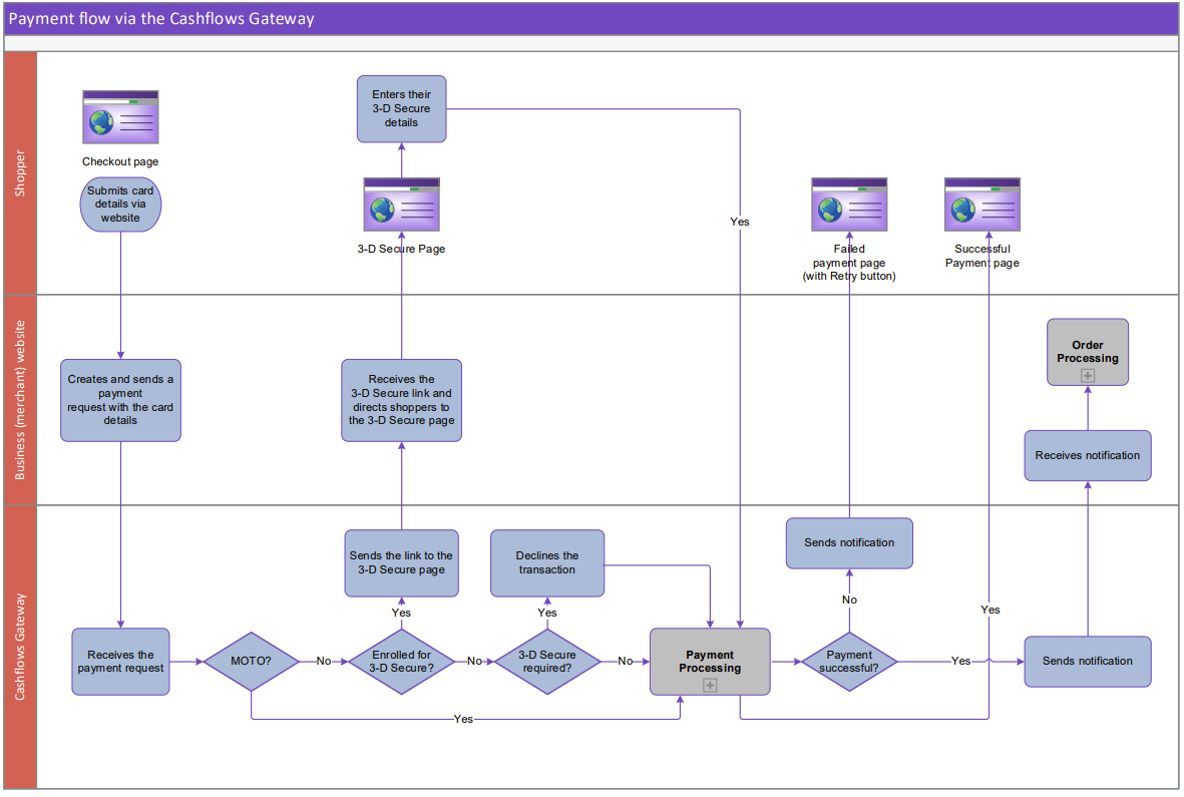Select the 'Sends notification' box in the bottom row
1184x797 pixels.
coord(1087,662)
